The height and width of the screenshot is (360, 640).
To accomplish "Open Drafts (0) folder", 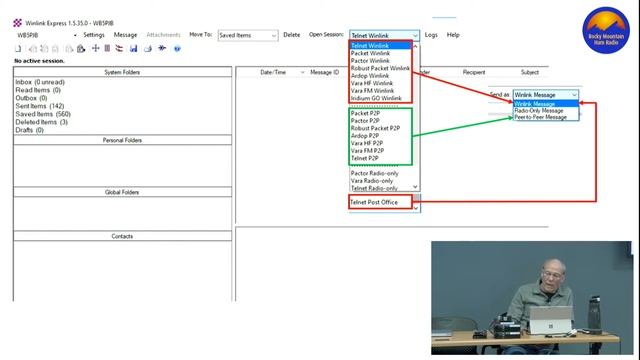I will 29,130.
